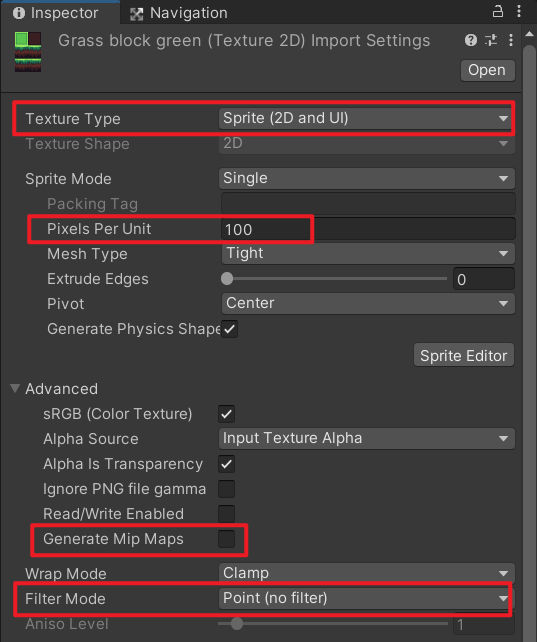
Task: Open the Inspector tab more-options menu
Action: click(x=519, y=11)
